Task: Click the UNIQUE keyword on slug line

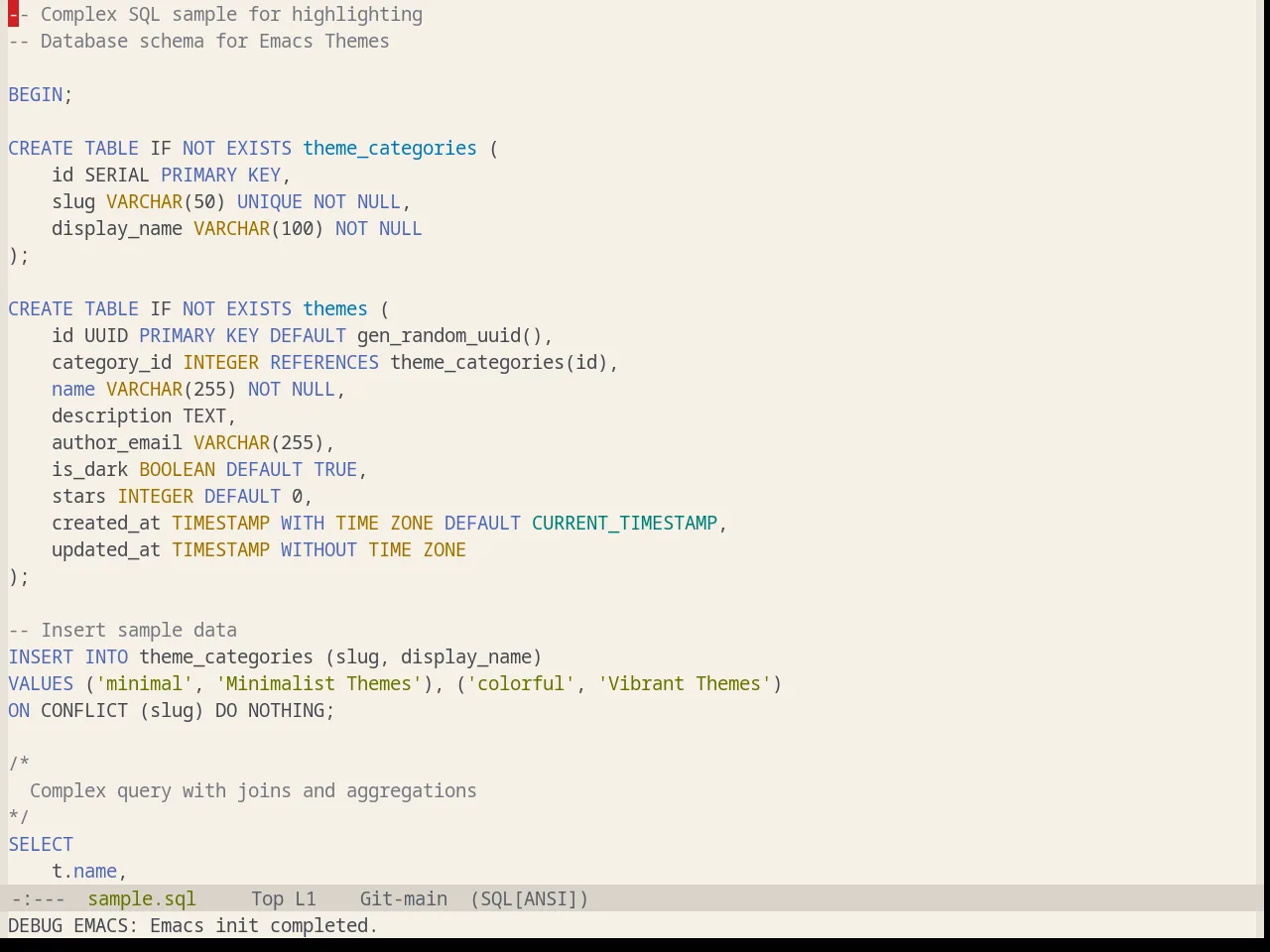Action: coord(270,202)
